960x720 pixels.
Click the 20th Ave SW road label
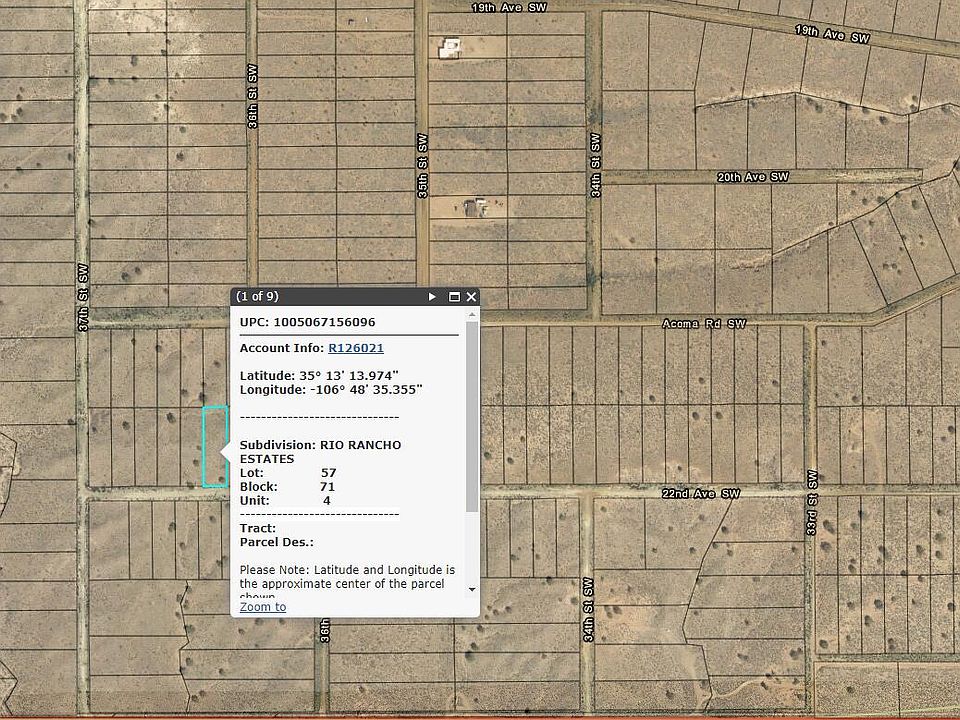tap(753, 177)
